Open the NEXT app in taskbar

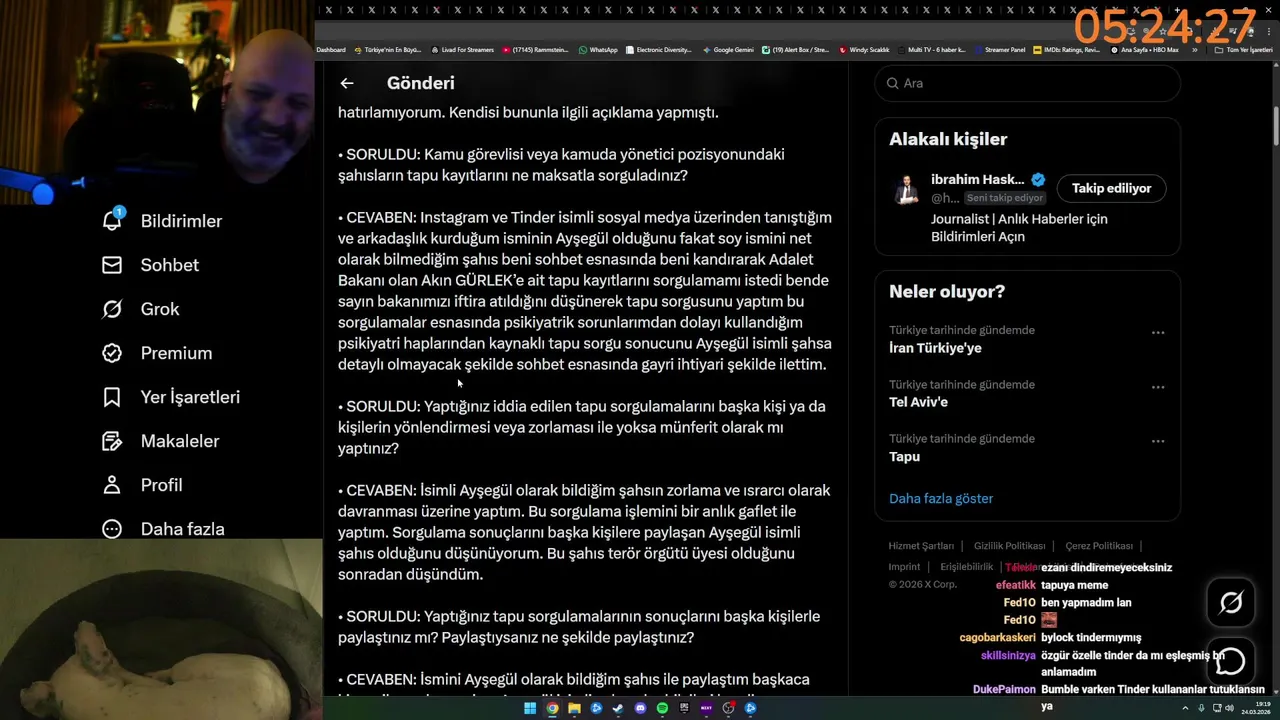pos(706,708)
